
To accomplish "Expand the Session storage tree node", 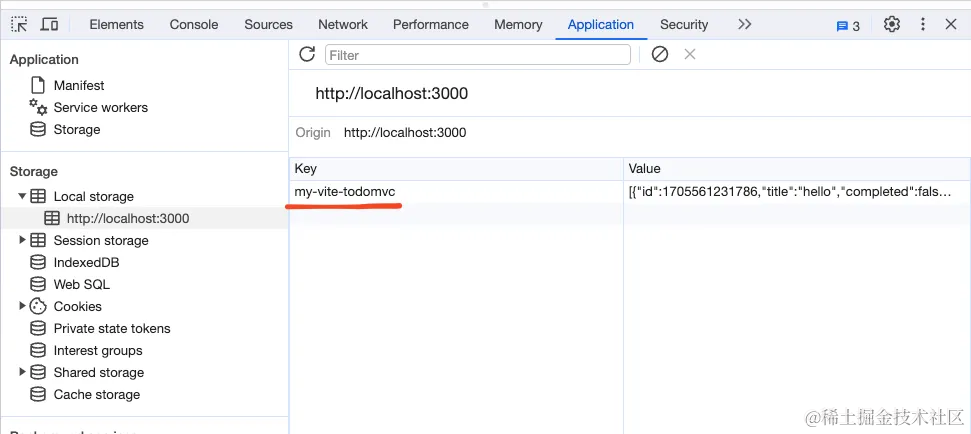I will 22,240.
